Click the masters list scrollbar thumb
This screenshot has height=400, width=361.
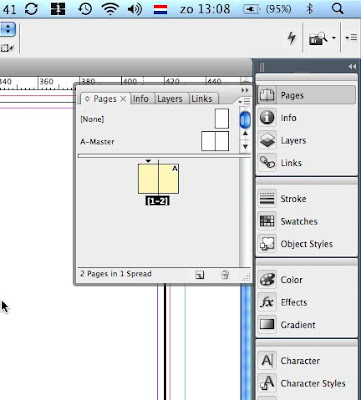point(245,119)
